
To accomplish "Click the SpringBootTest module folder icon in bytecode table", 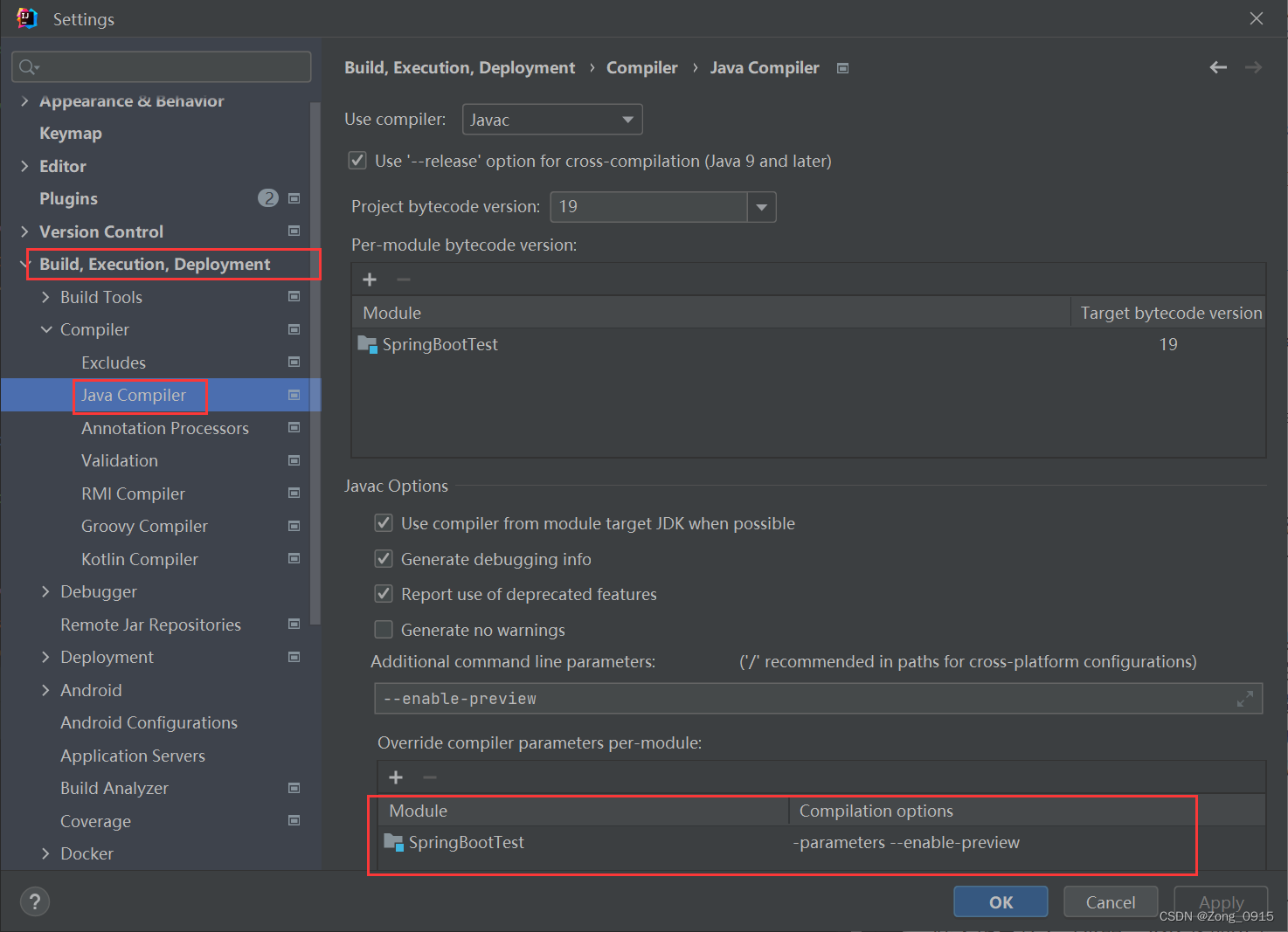I will pyautogui.click(x=367, y=344).
